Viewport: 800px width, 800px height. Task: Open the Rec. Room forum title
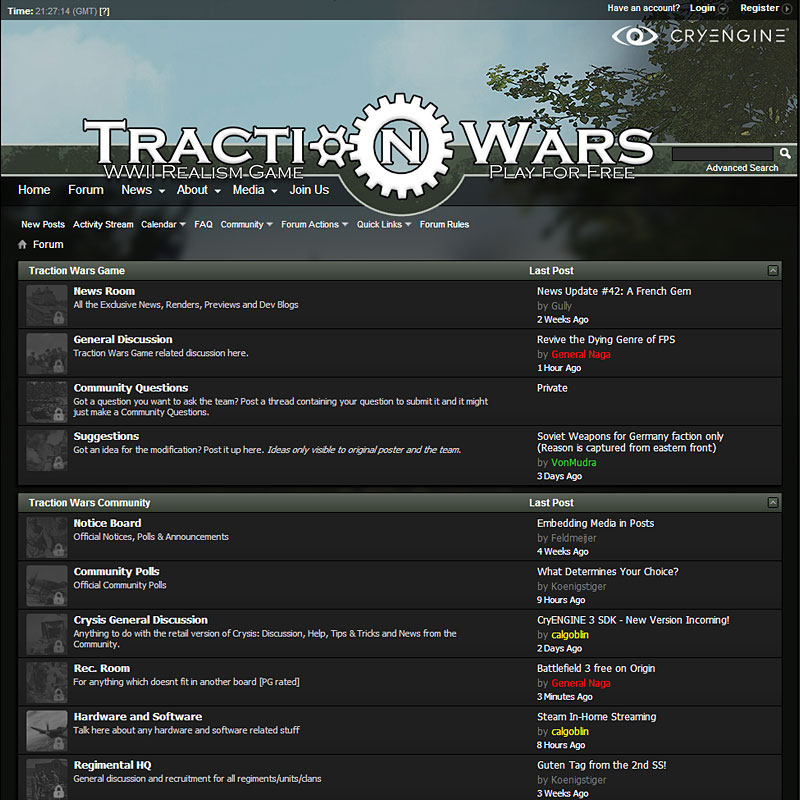102,669
